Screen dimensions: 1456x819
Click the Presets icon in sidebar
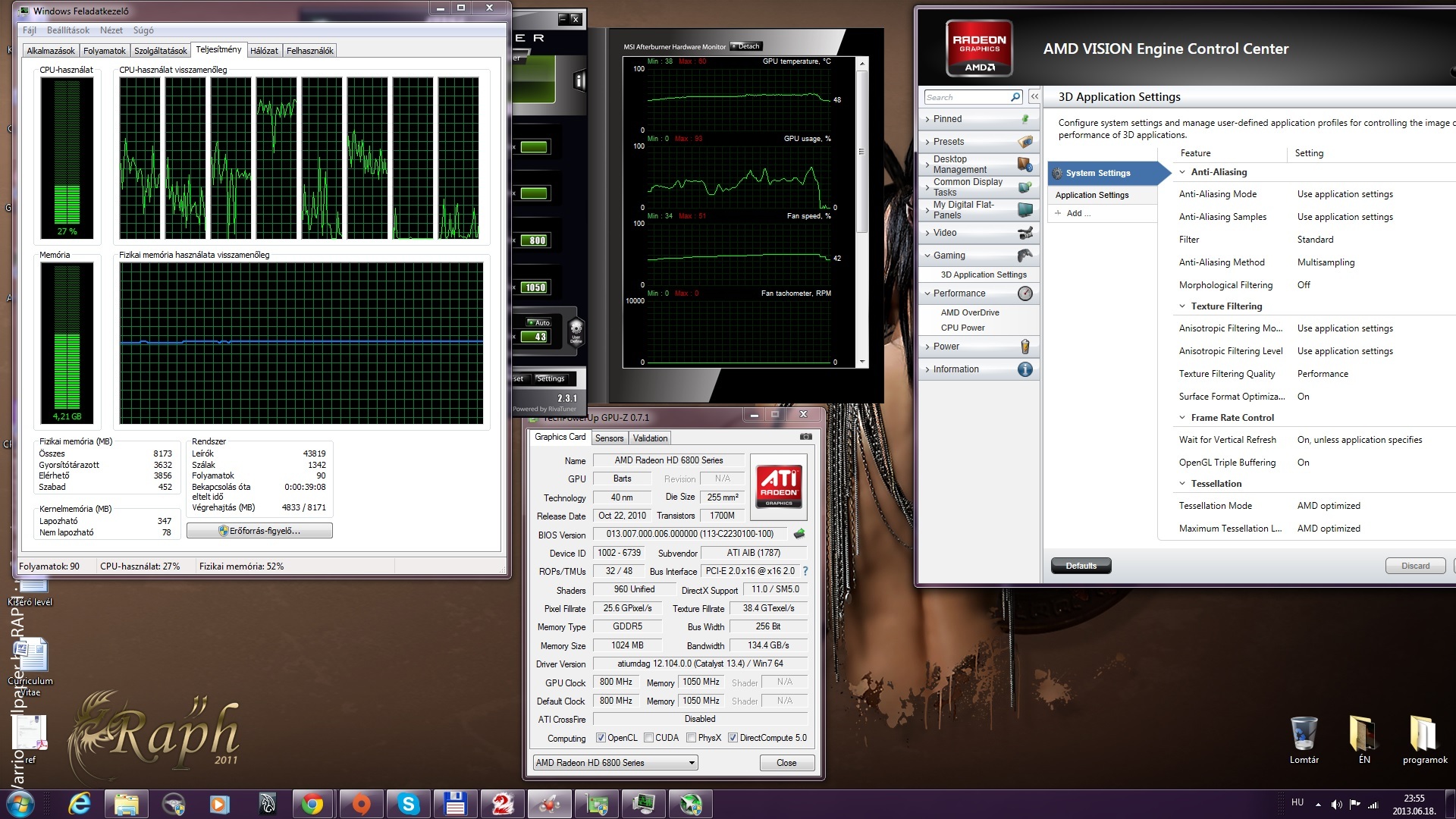click(1025, 142)
